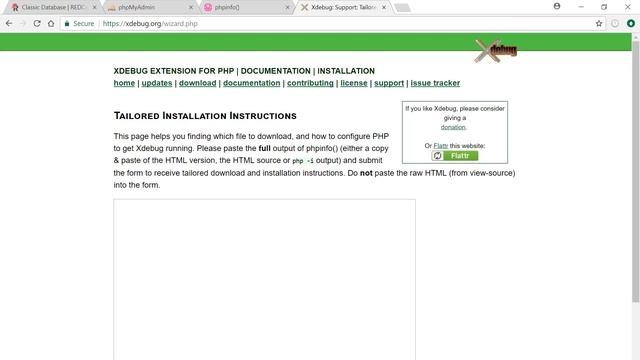This screenshot has height=360, width=640.
Task: Close the Classic Database tab
Action: [94, 7]
